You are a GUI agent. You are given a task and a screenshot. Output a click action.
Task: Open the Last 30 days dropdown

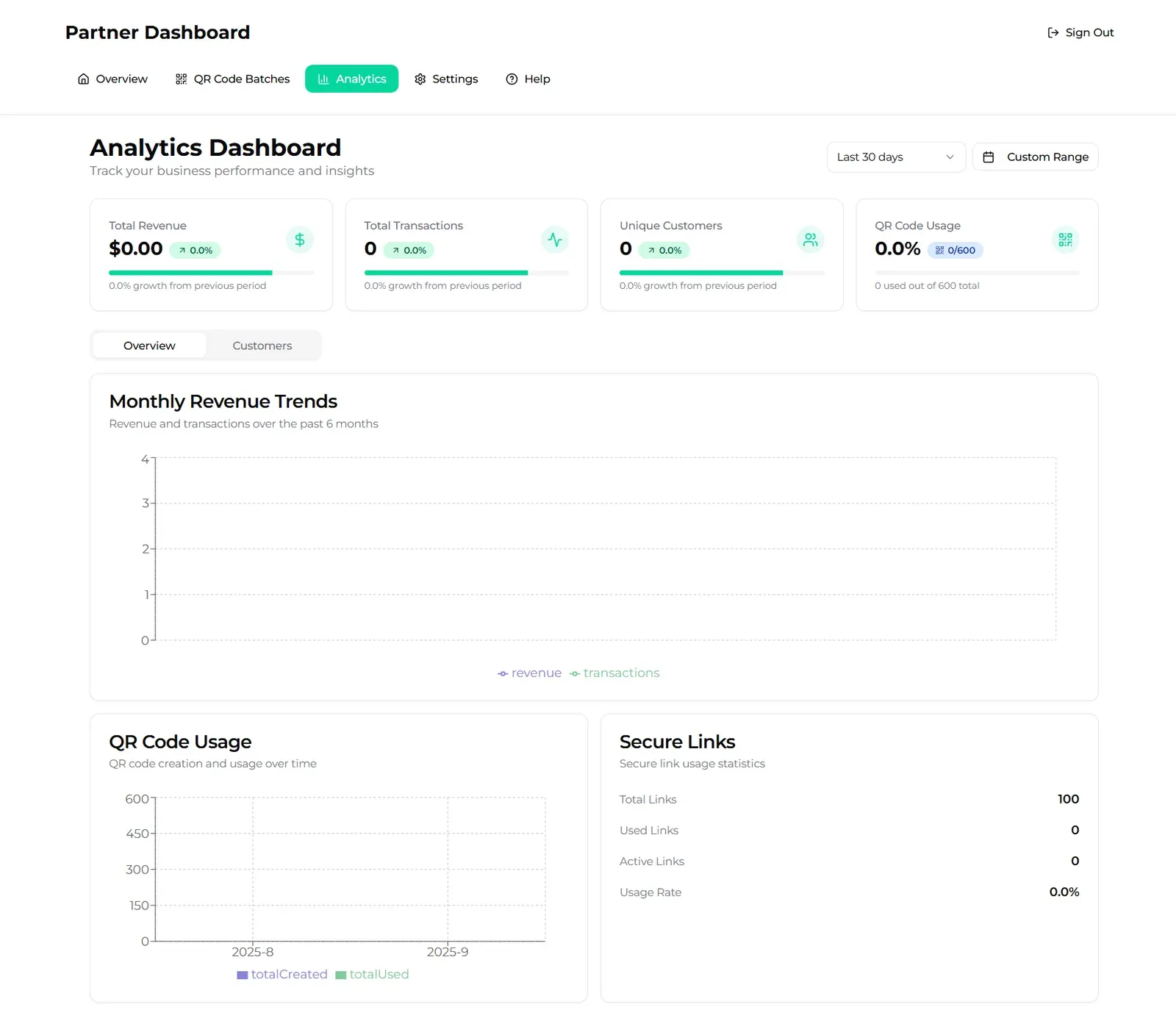tap(896, 157)
